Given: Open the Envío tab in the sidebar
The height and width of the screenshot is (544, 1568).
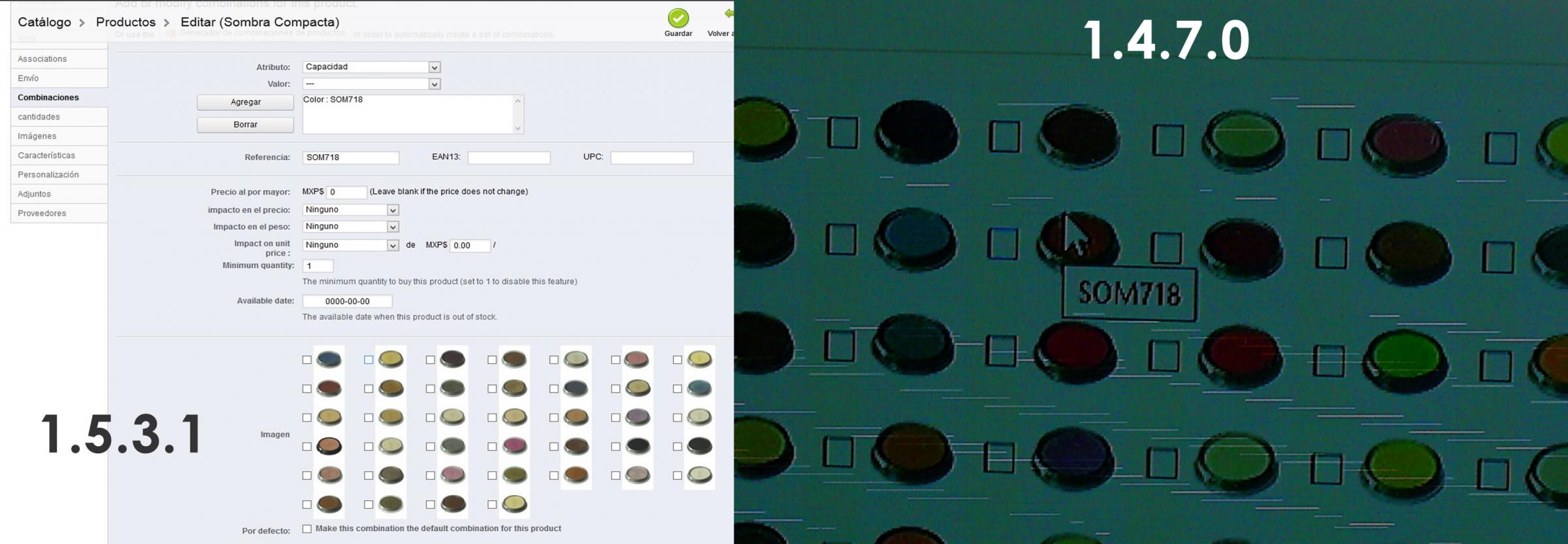Looking at the screenshot, I should coord(59,78).
